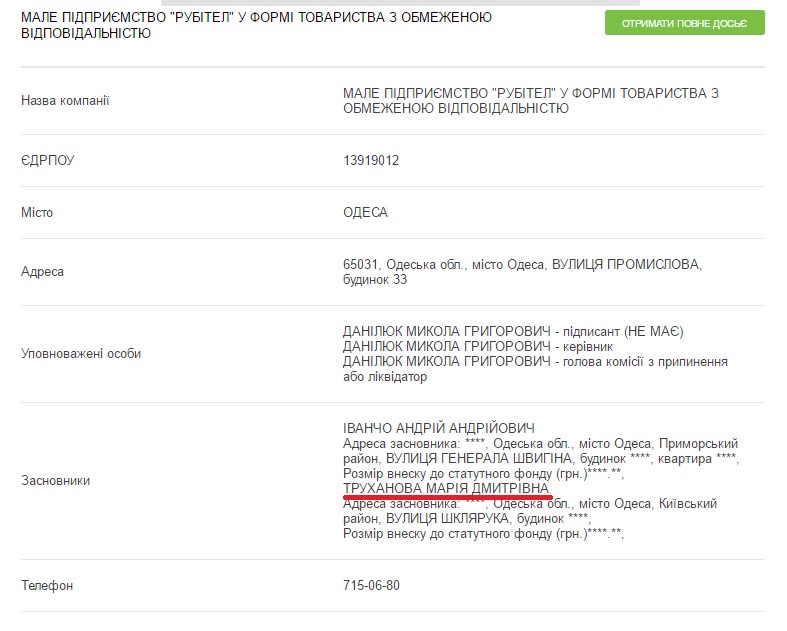The height and width of the screenshot is (631, 787).
Task: Click the underlined name ТРУХАНОВА МАРІЯ ДМИТРІВНА
Action: (445, 487)
